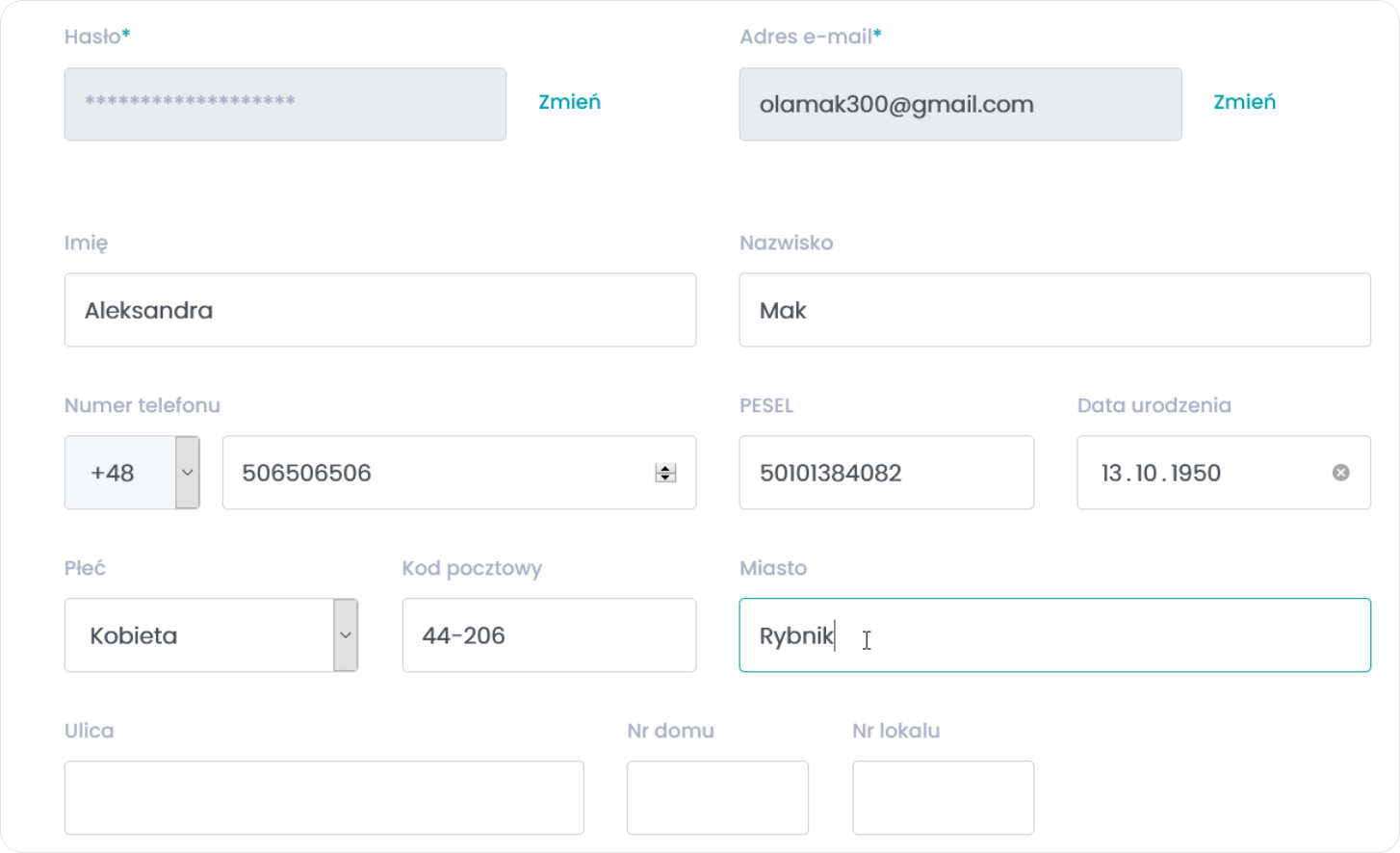
Task: Click the Kod pocztowy label
Action: coord(472,568)
